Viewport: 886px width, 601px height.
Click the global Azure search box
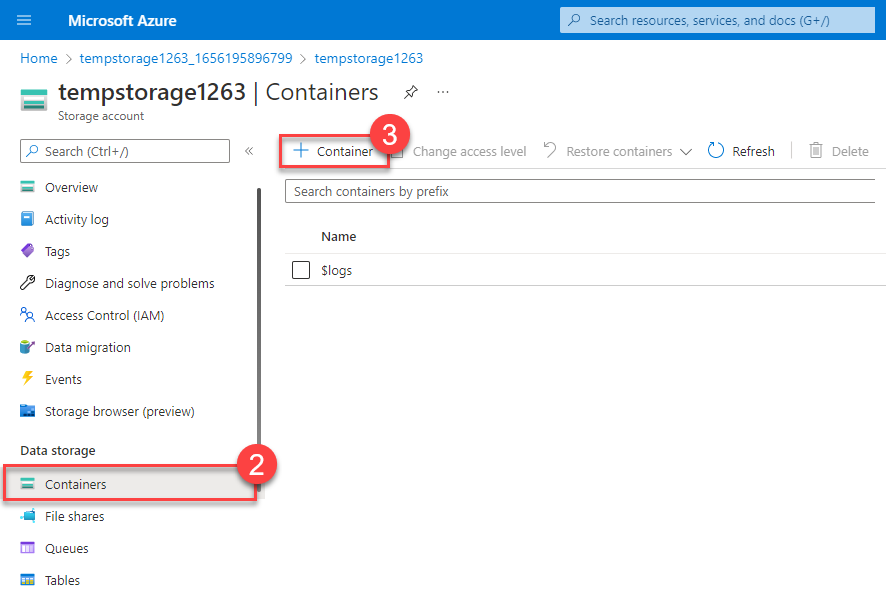point(716,20)
